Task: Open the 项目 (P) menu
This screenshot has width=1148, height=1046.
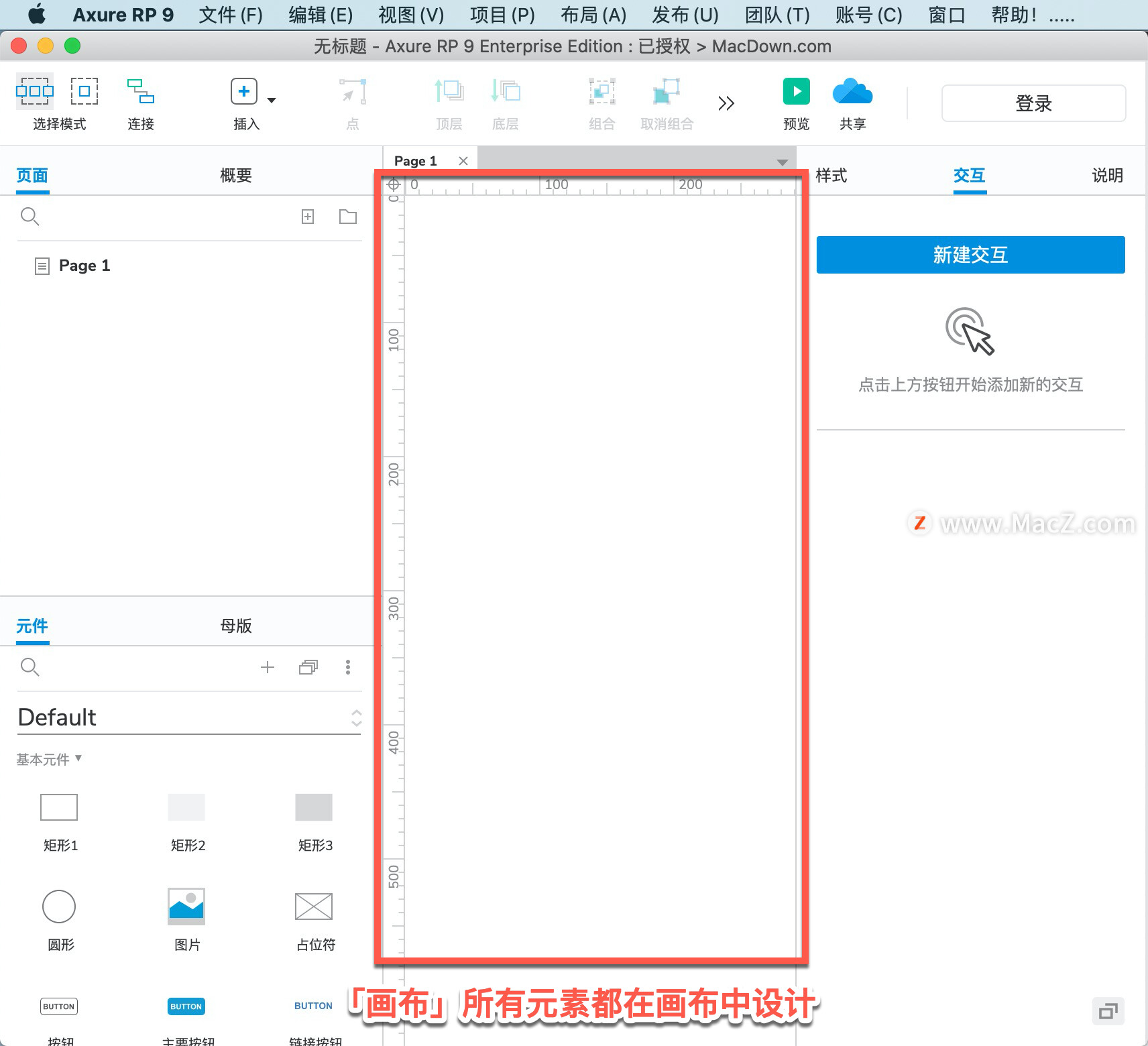Action: tap(502, 15)
